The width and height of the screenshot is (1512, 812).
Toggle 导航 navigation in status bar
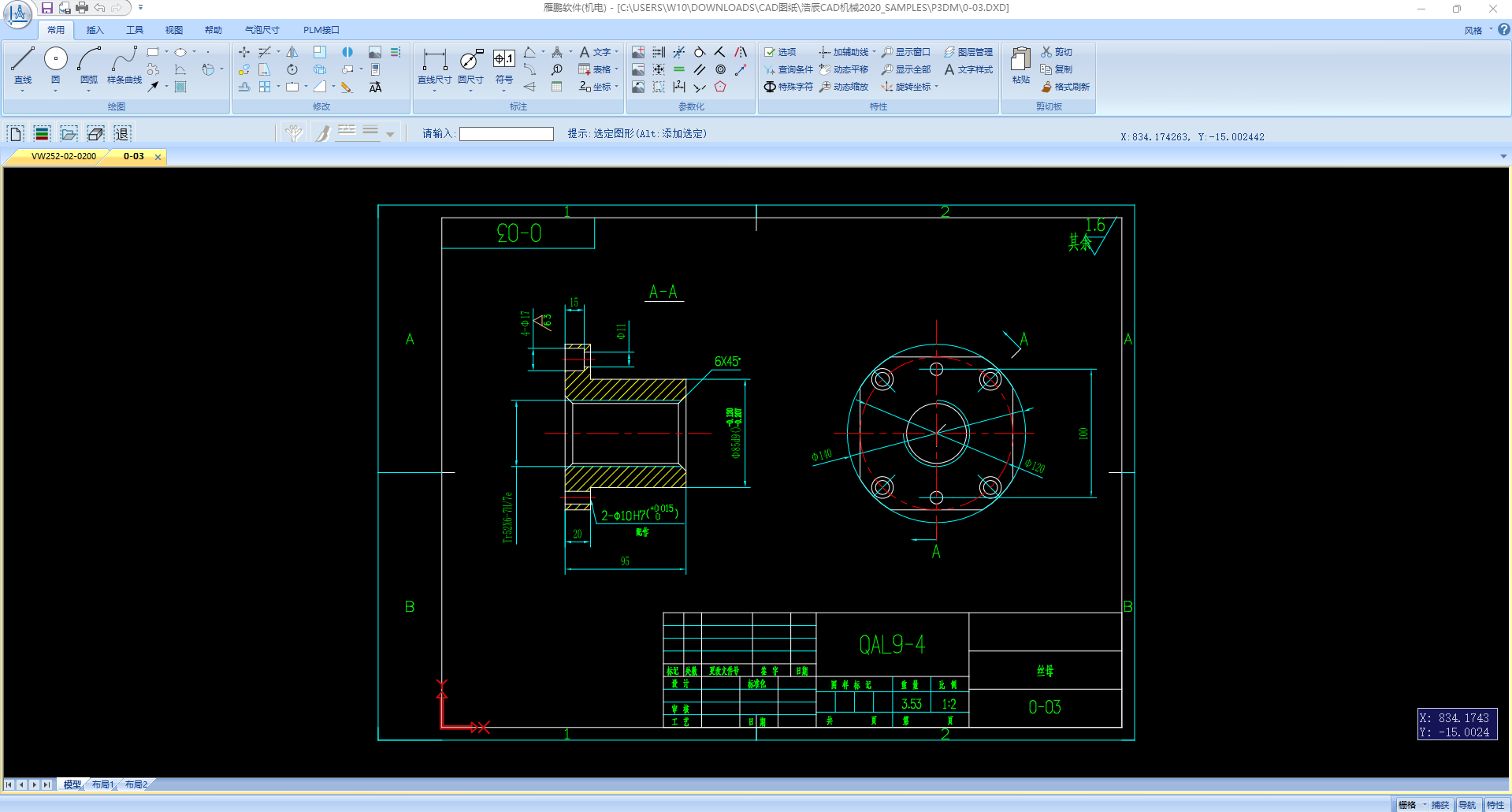pyautogui.click(x=1467, y=805)
